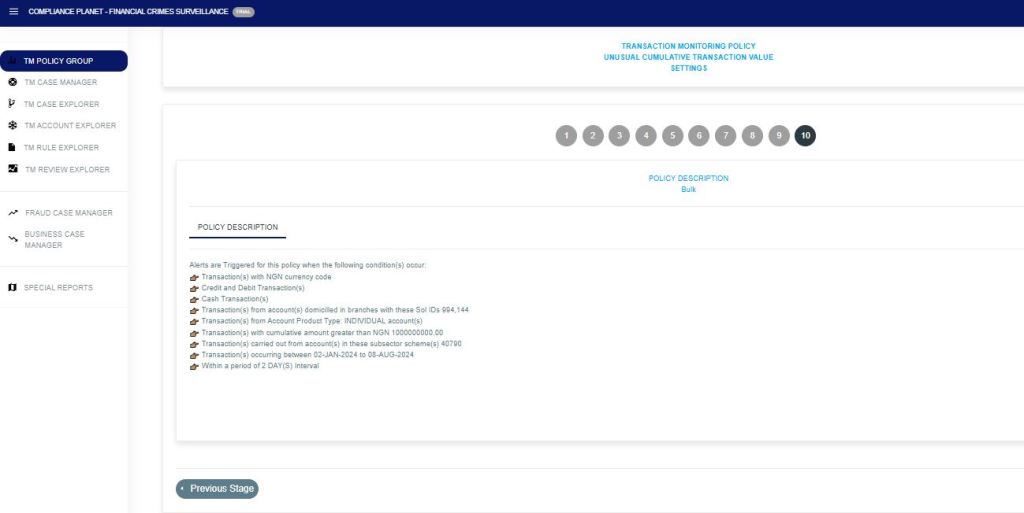Click the TM Rule Explorer icon
This screenshot has width=1024, height=513.
coord(12,147)
